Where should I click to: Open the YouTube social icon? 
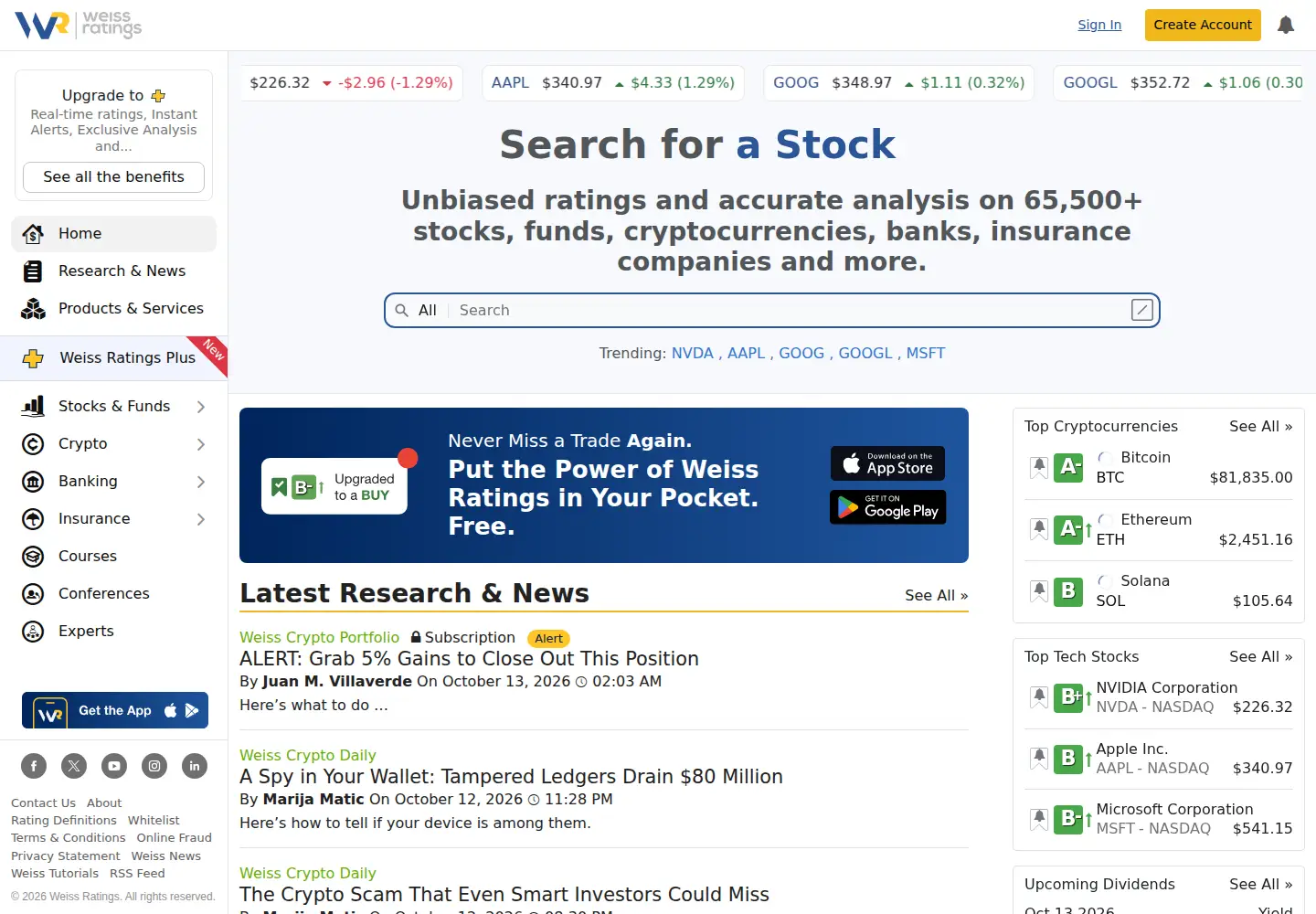tap(114, 766)
